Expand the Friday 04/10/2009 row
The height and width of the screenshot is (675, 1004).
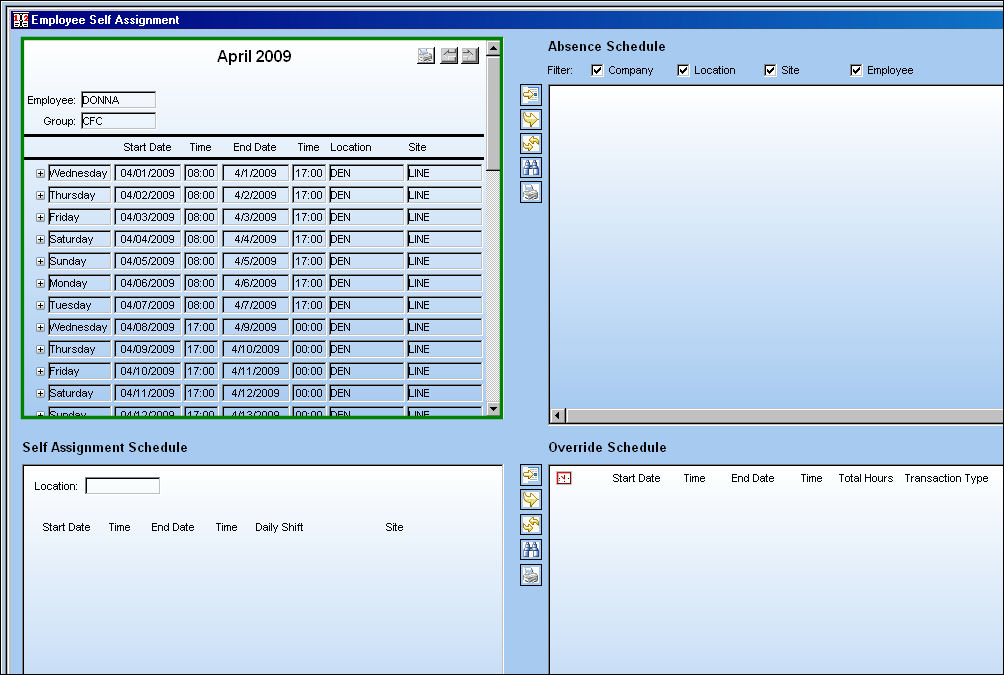40,371
